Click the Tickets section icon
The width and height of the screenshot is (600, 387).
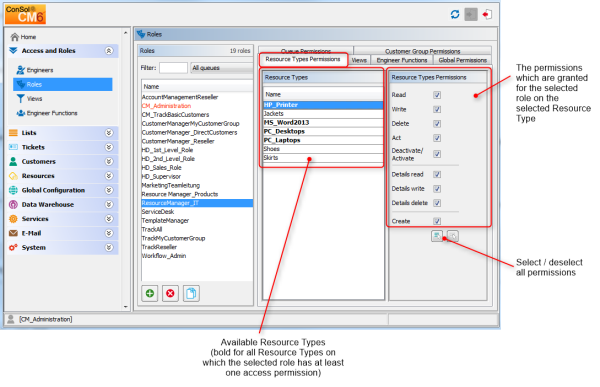tap(13, 147)
